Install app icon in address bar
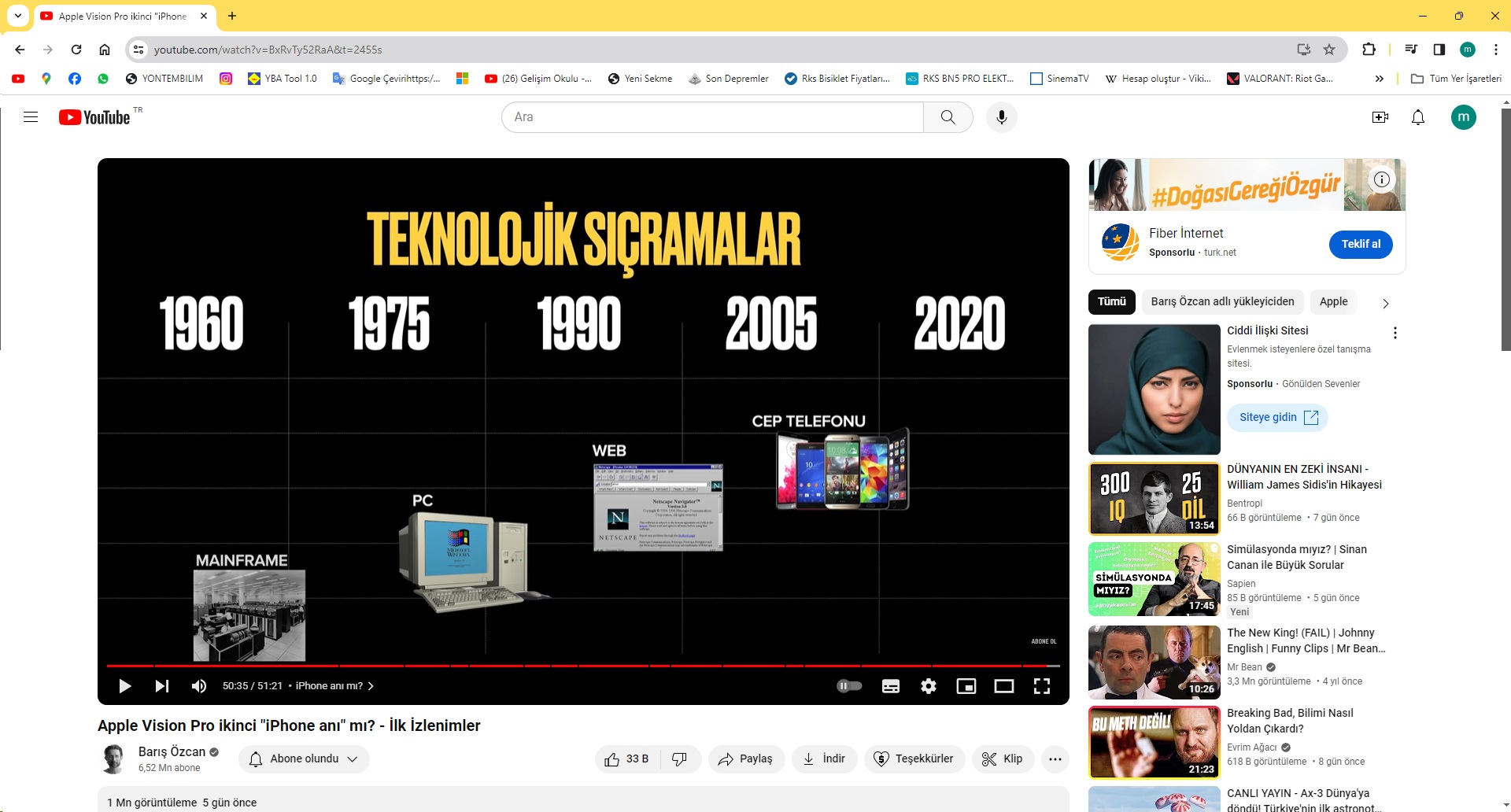Screen dimensions: 1511x812 (1304, 50)
